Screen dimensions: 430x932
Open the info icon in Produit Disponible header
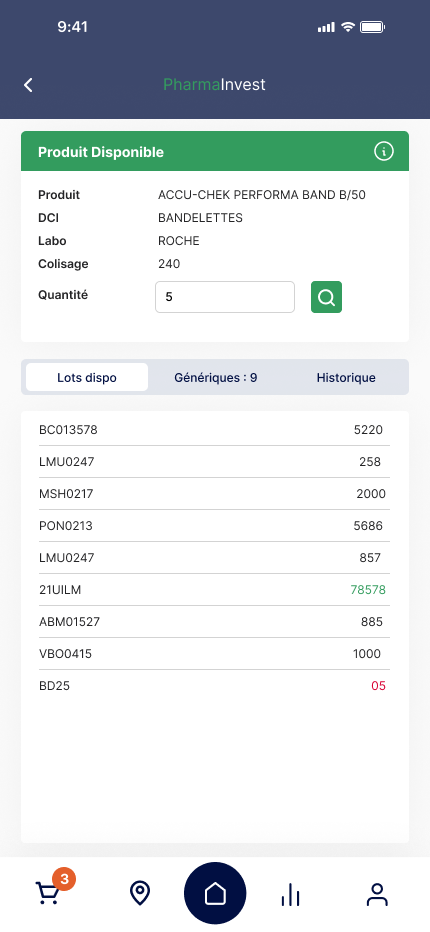[x=384, y=152]
